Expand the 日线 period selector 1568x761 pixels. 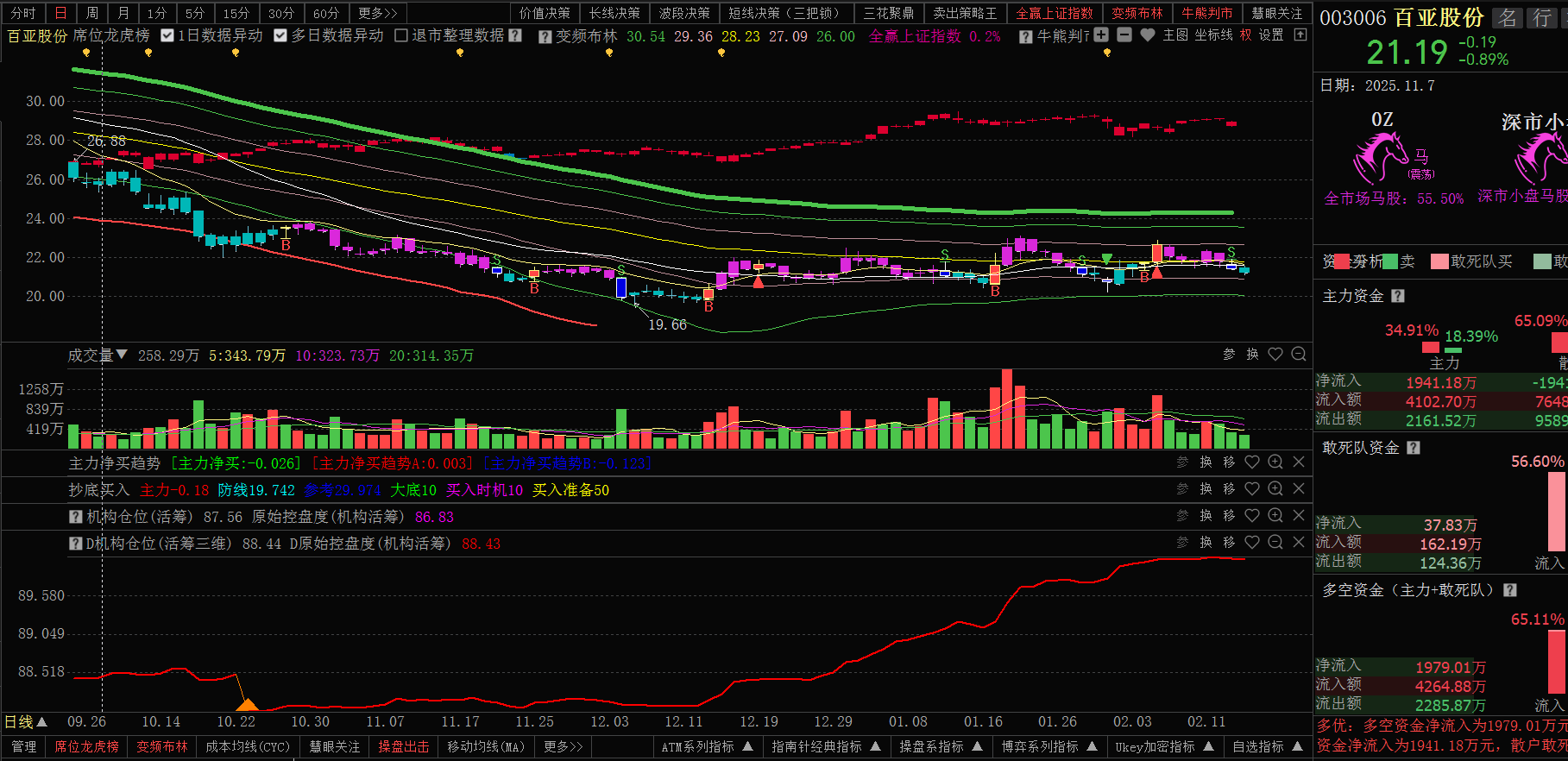pos(42,721)
